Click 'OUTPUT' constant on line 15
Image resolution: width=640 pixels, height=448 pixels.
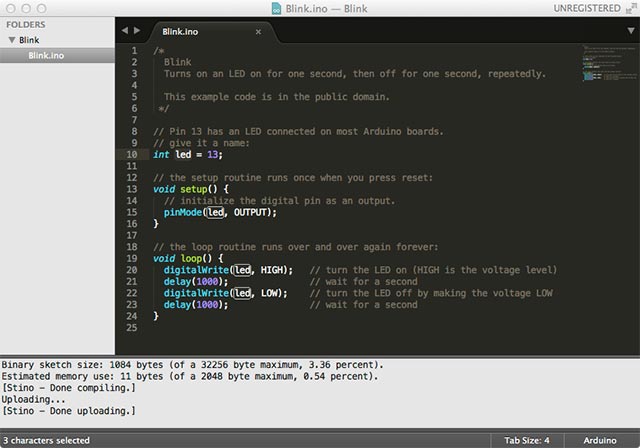point(250,212)
